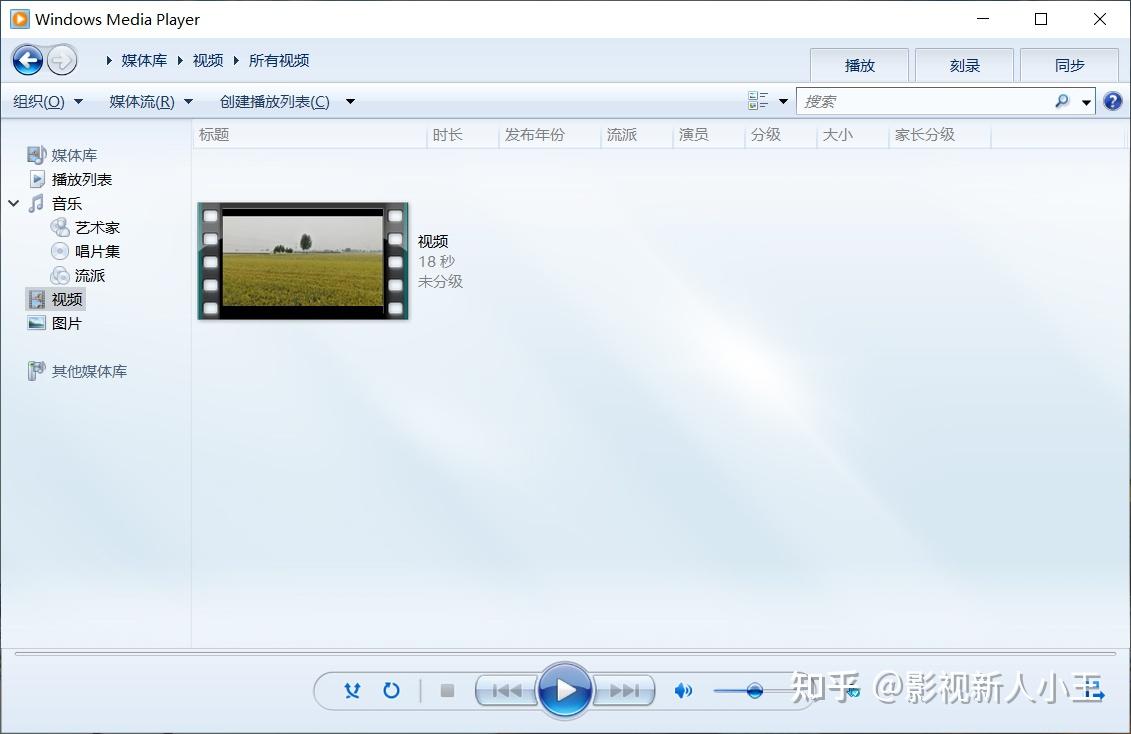Viewport: 1131px width, 734px height.
Task: Open Help via the question mark icon
Action: point(1113,100)
